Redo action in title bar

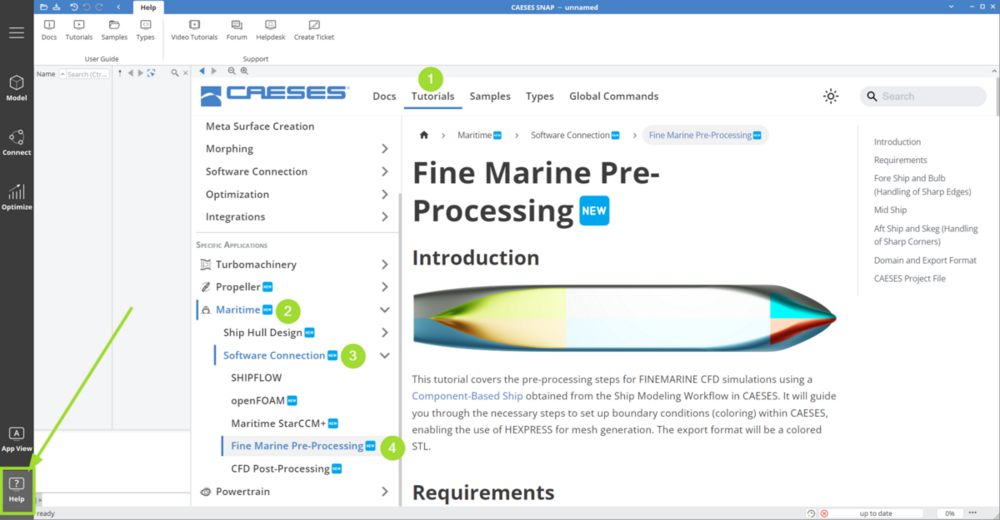pyautogui.click(x=99, y=7)
